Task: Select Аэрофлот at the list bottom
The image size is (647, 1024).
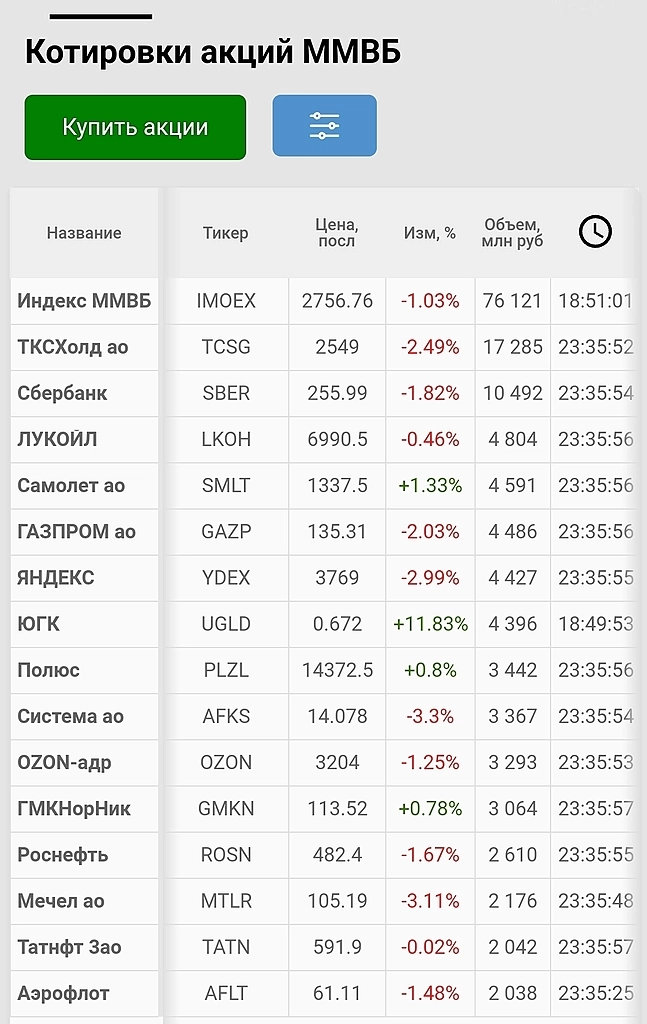Action: click(63, 993)
